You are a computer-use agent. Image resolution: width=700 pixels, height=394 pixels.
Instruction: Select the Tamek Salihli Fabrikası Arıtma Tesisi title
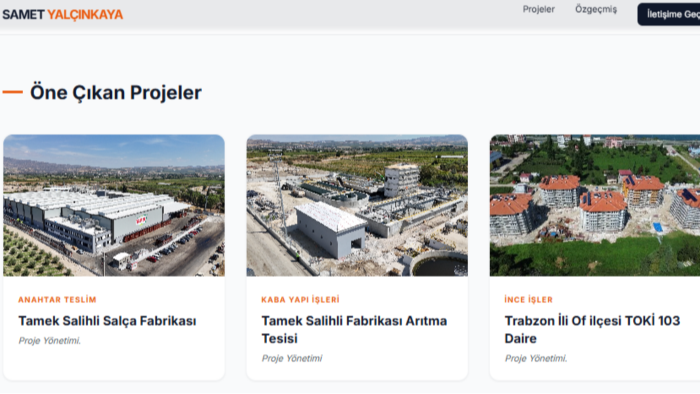tap(354, 329)
